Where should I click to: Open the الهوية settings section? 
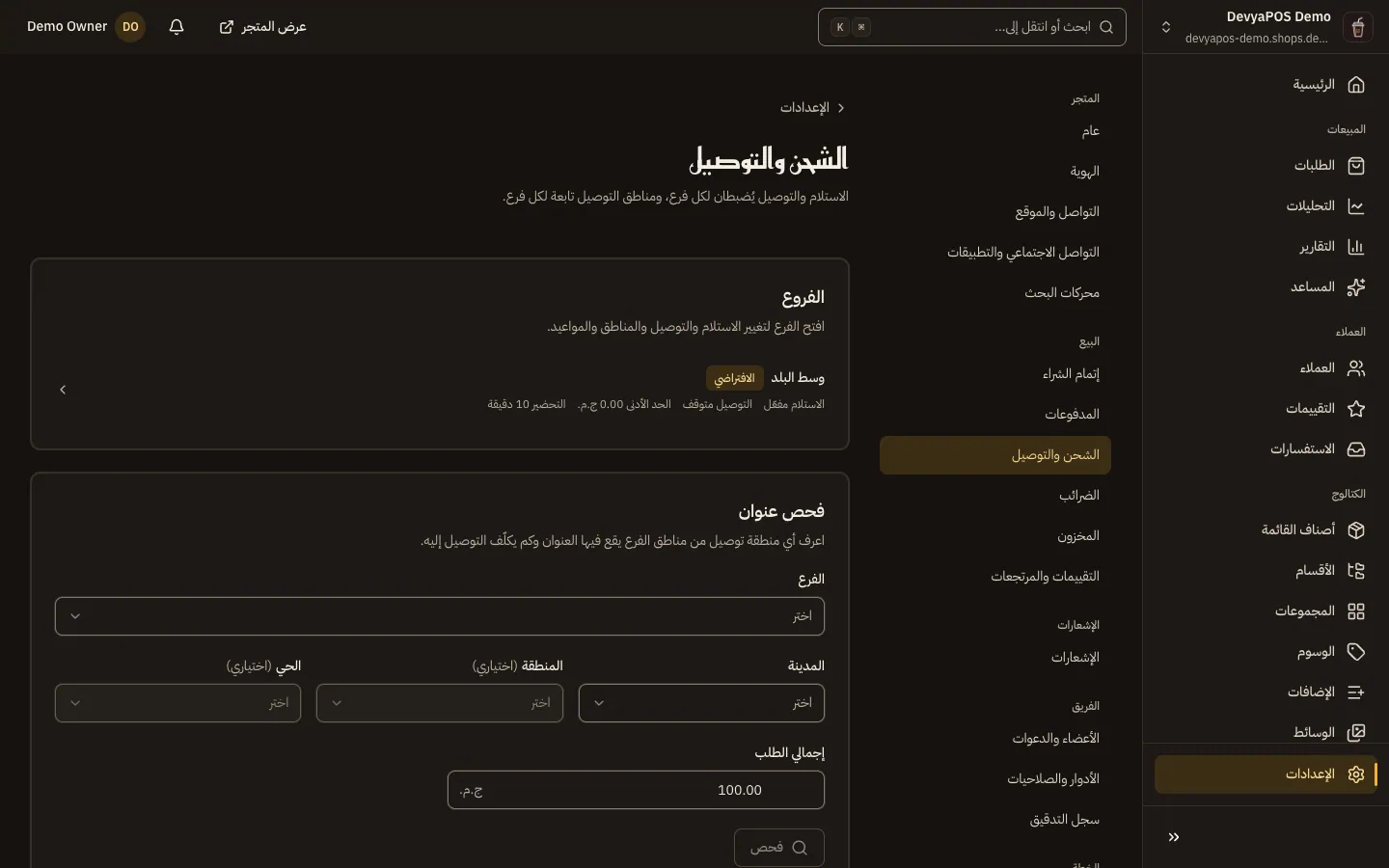pos(995,172)
